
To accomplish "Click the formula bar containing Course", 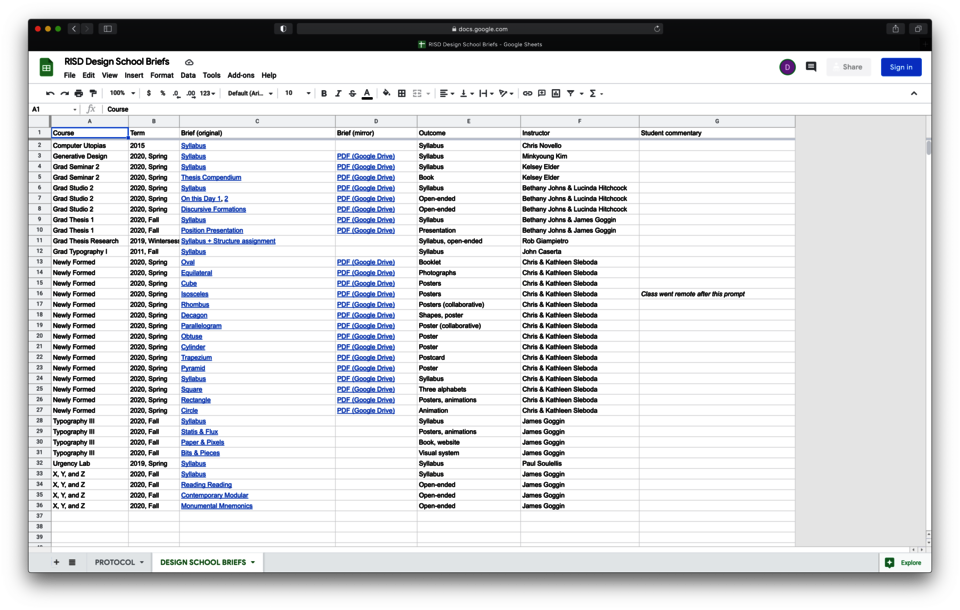I will [x=514, y=109].
